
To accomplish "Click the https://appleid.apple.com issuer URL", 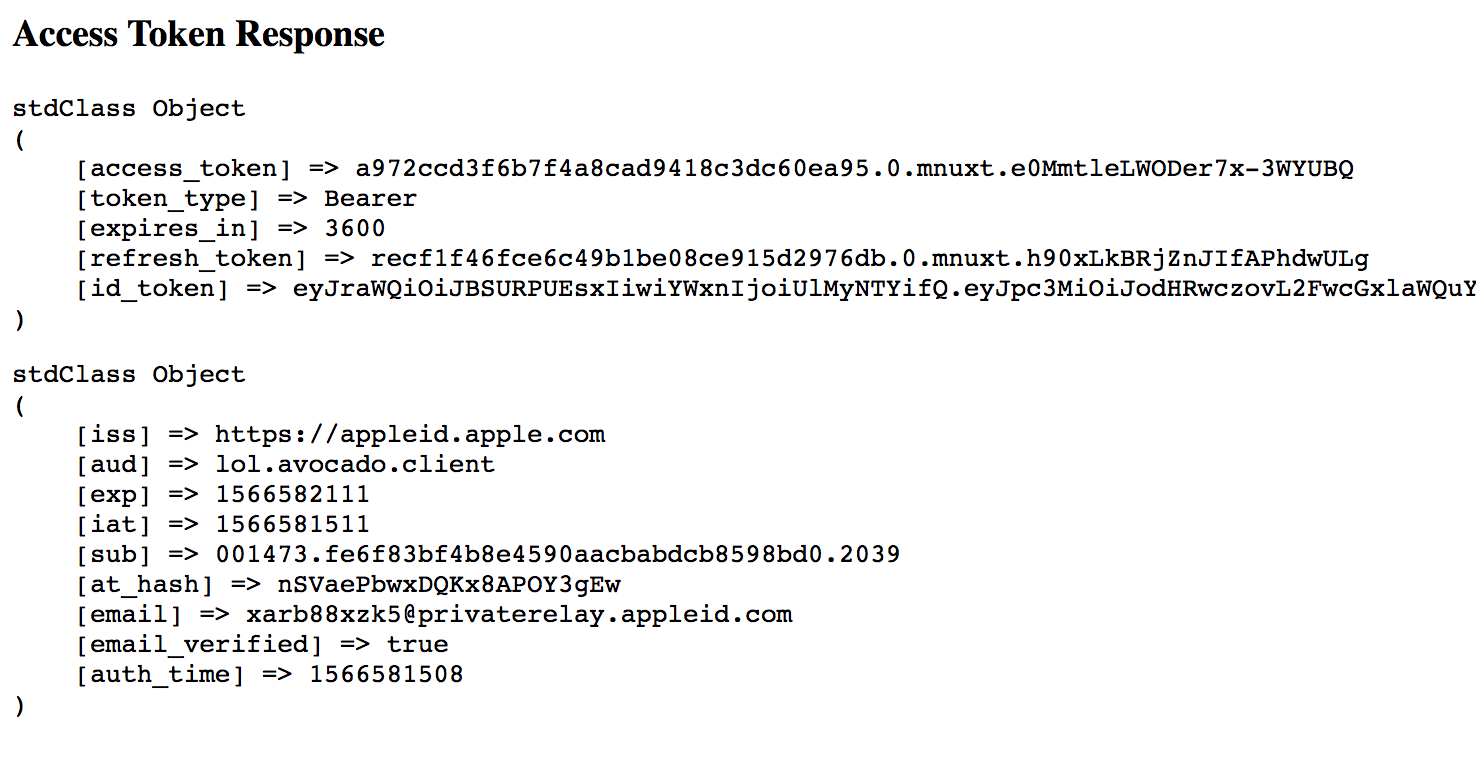I will [x=410, y=434].
